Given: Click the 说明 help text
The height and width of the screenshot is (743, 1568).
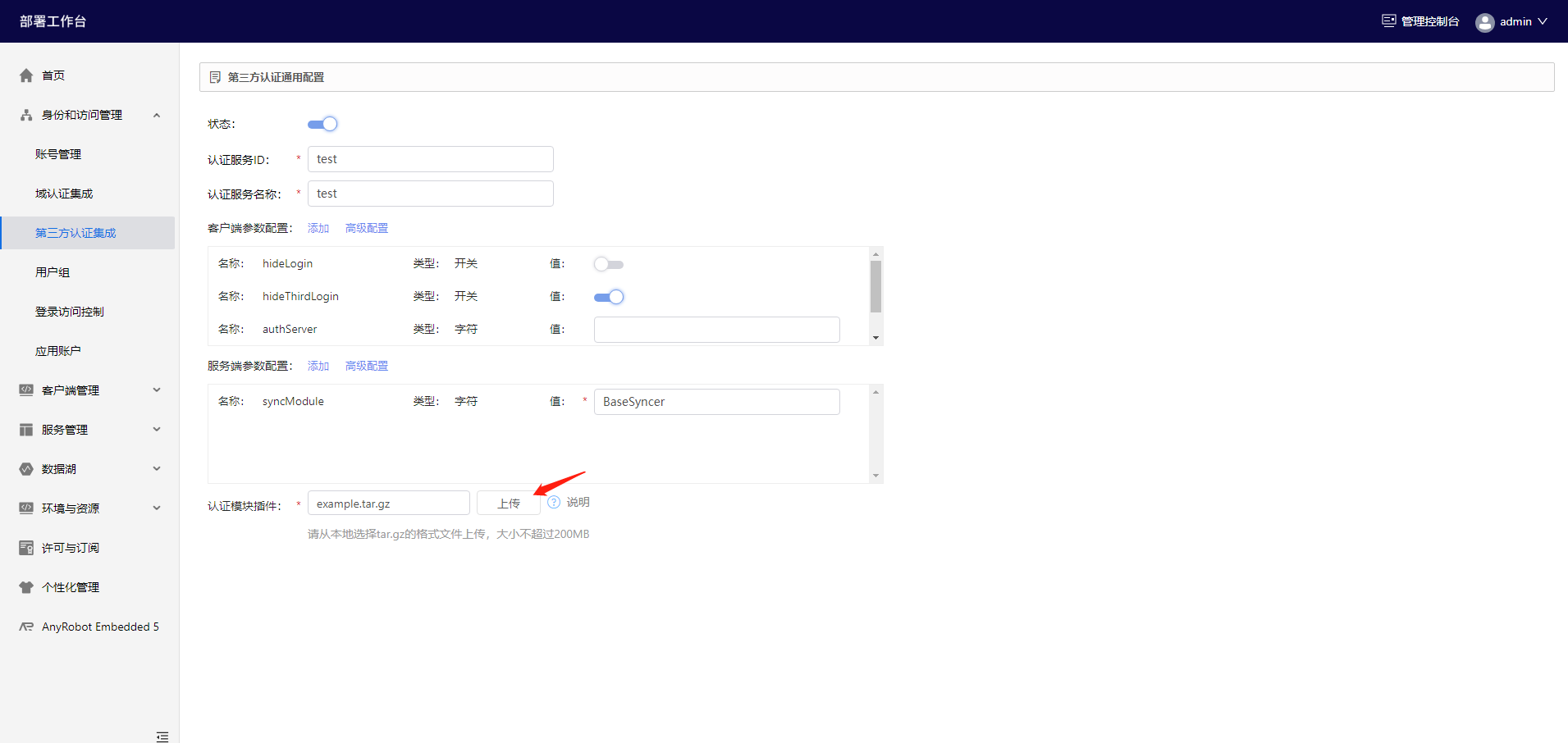Looking at the screenshot, I should (x=578, y=502).
